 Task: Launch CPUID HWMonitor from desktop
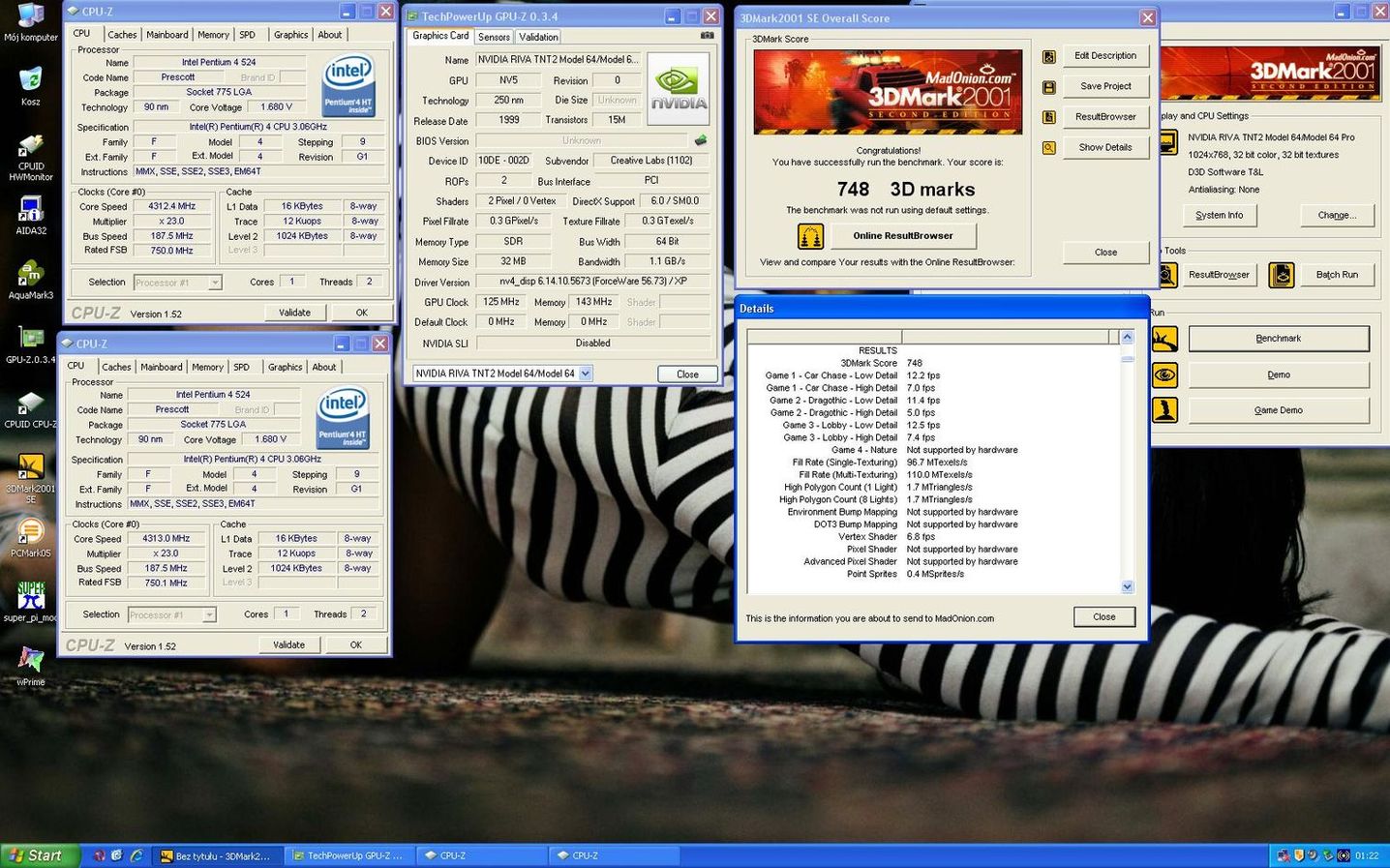click(x=31, y=155)
